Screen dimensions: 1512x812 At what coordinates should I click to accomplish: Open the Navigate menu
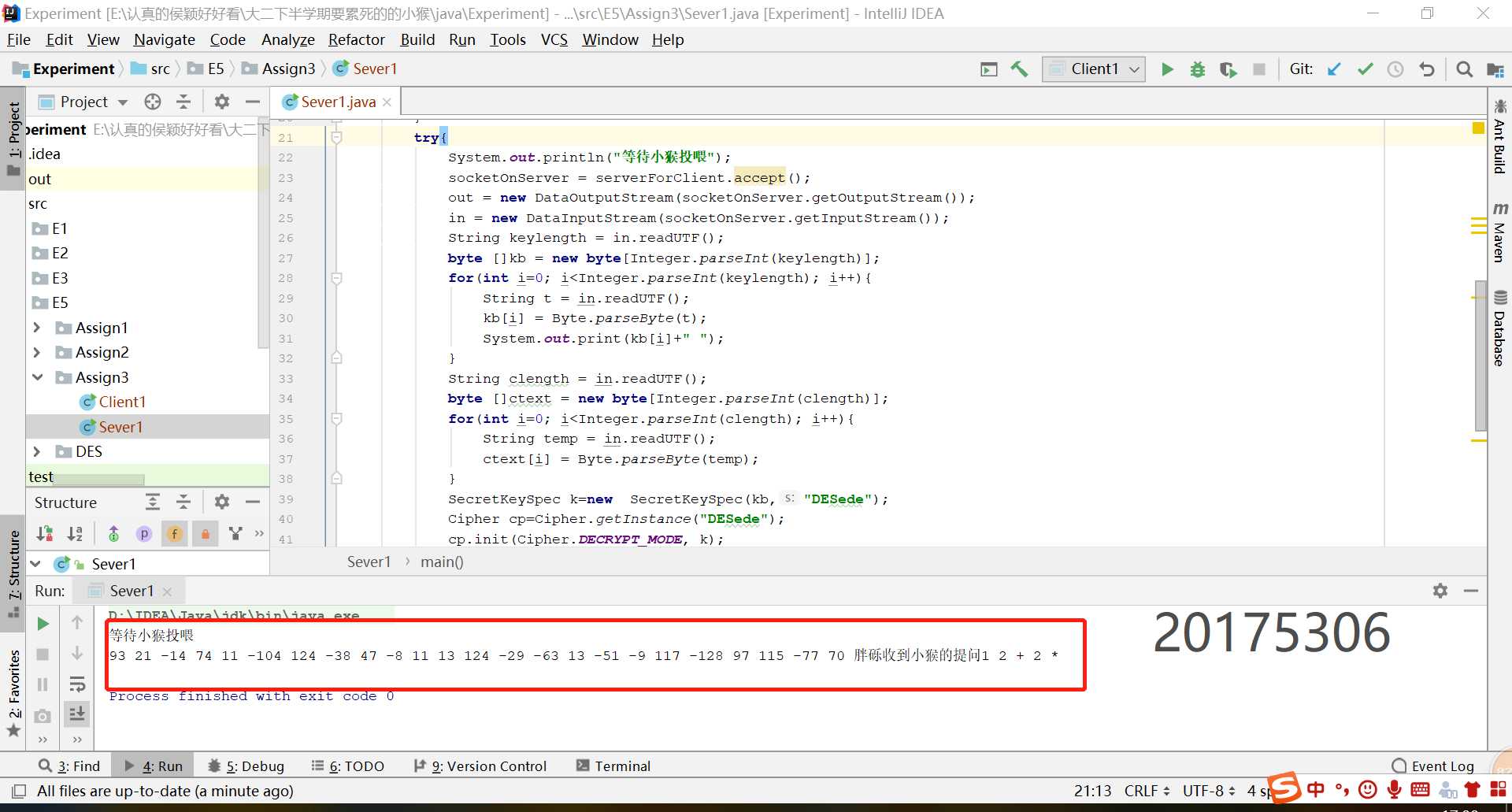164,39
